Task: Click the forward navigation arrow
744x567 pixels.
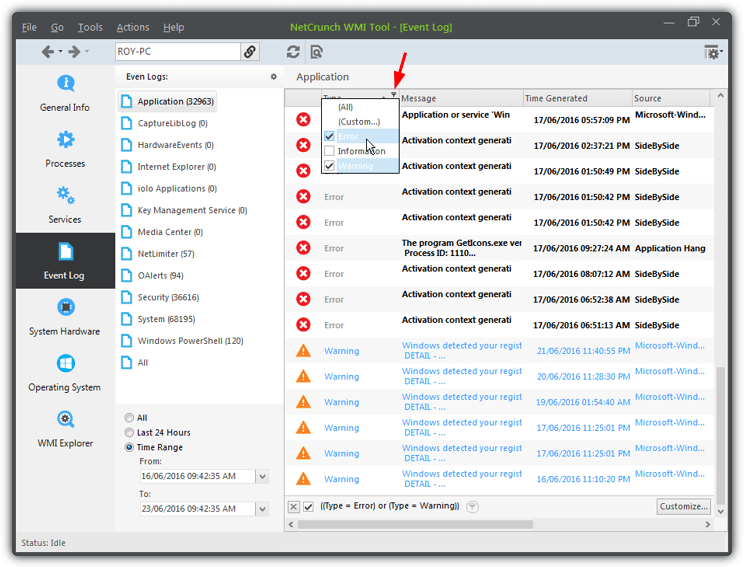Action: click(x=74, y=51)
